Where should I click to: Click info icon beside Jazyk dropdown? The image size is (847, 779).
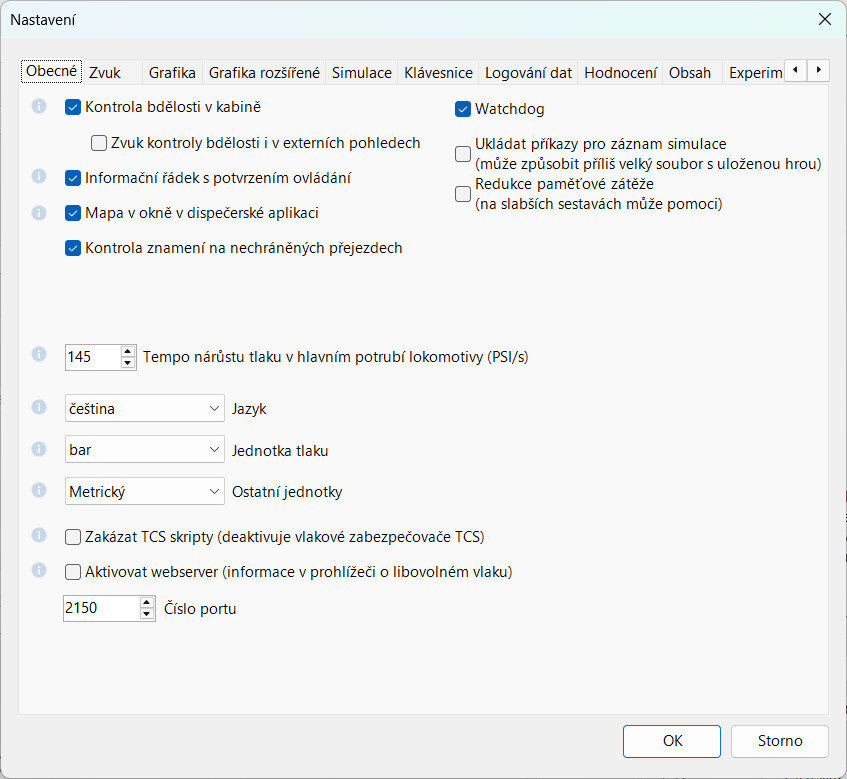click(39, 408)
